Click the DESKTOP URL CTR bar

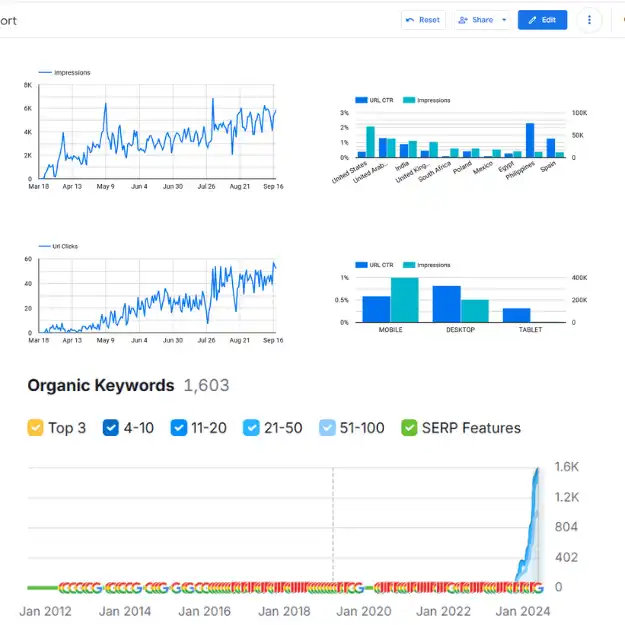point(446,304)
